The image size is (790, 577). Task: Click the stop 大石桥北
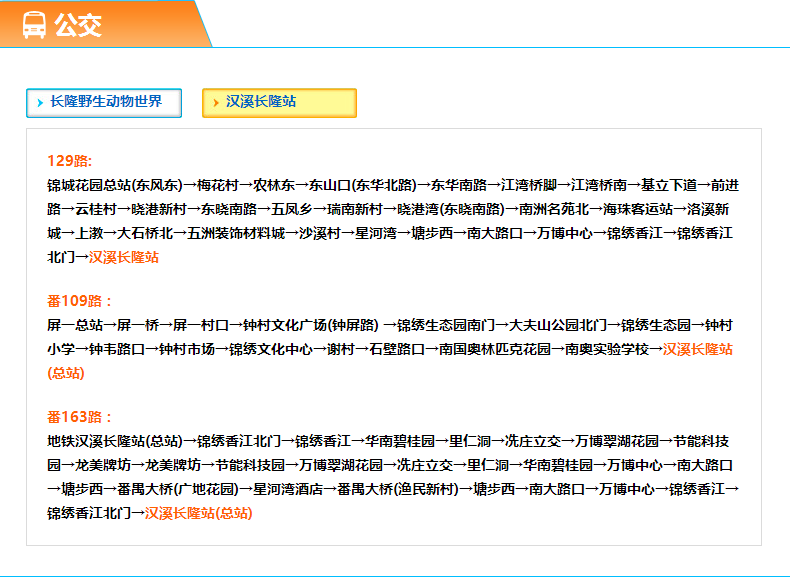(x=145, y=233)
